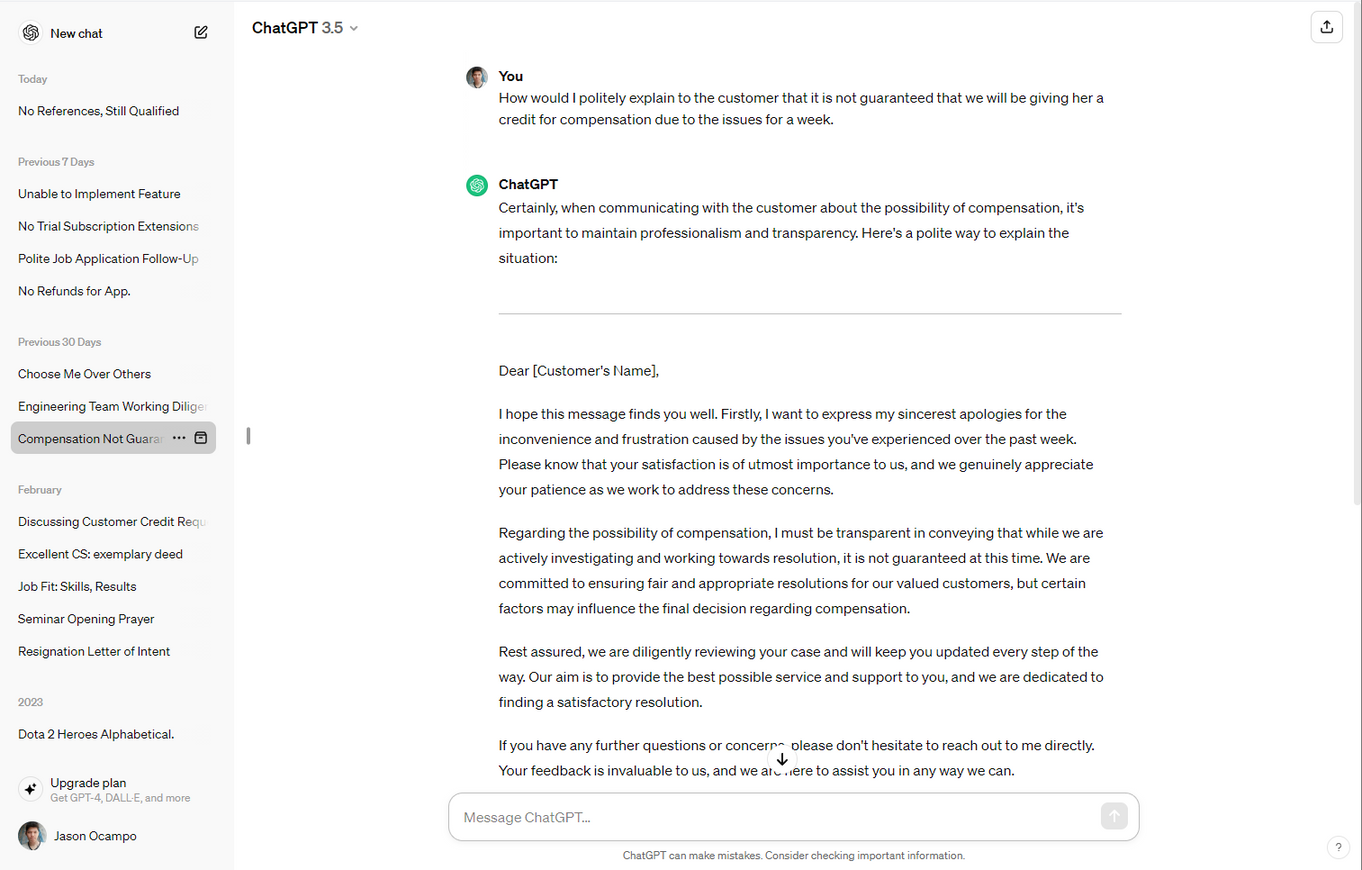Click the share chat upload icon
This screenshot has width=1362, height=870.
point(1326,27)
